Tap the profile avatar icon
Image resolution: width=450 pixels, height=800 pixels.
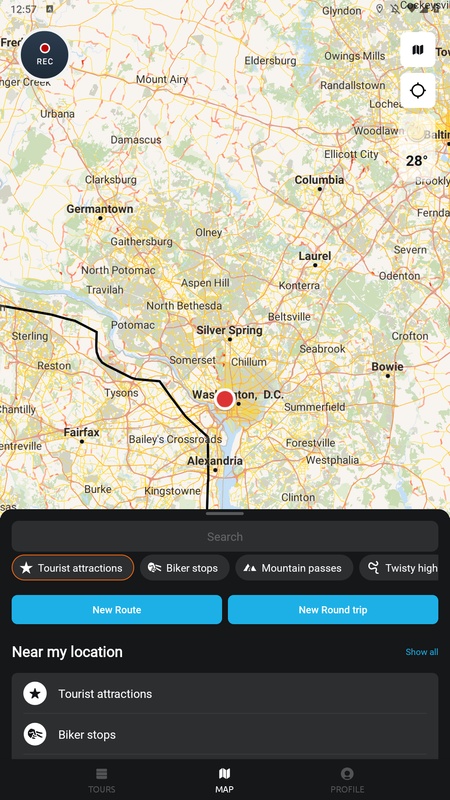pyautogui.click(x=347, y=774)
